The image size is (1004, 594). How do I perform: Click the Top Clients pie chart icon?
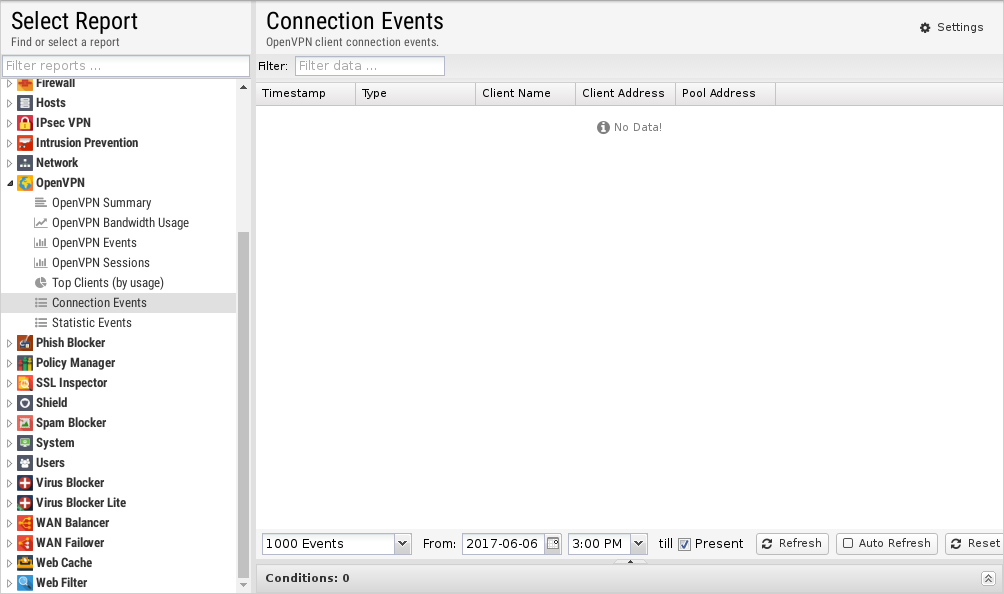point(40,283)
